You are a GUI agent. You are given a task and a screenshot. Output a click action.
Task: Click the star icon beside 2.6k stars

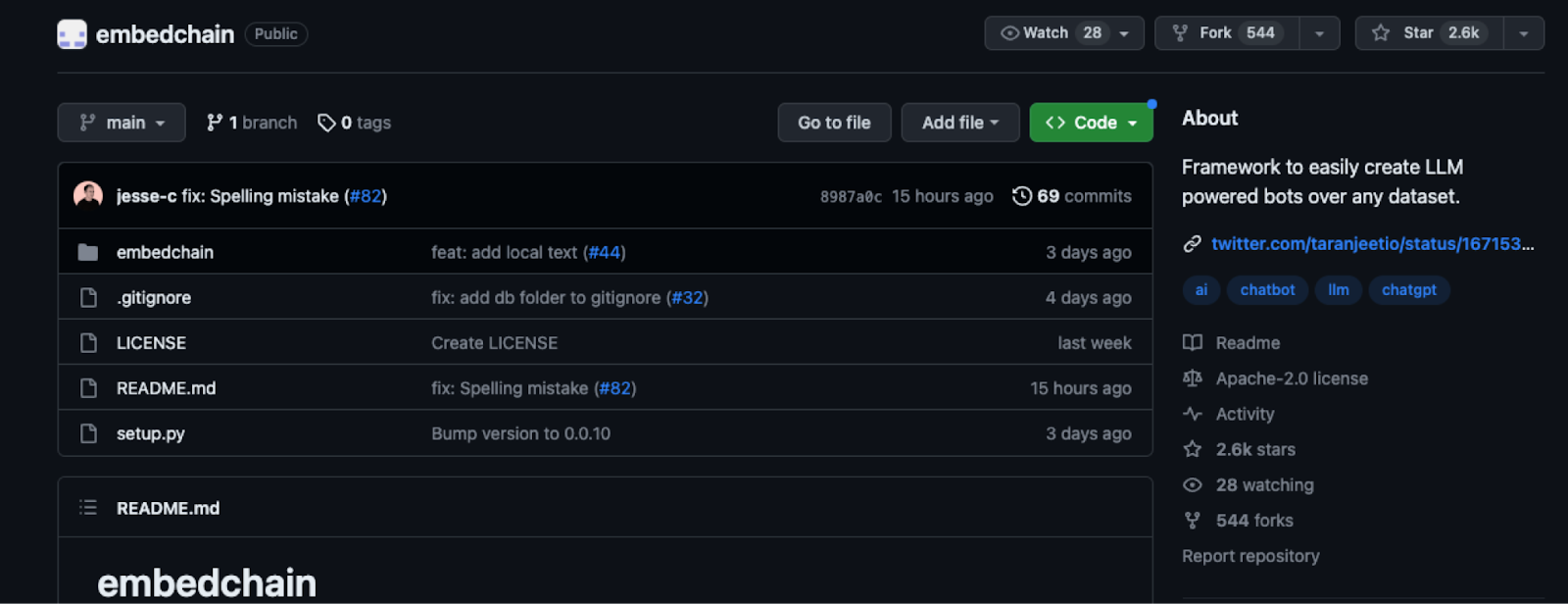click(x=1193, y=449)
